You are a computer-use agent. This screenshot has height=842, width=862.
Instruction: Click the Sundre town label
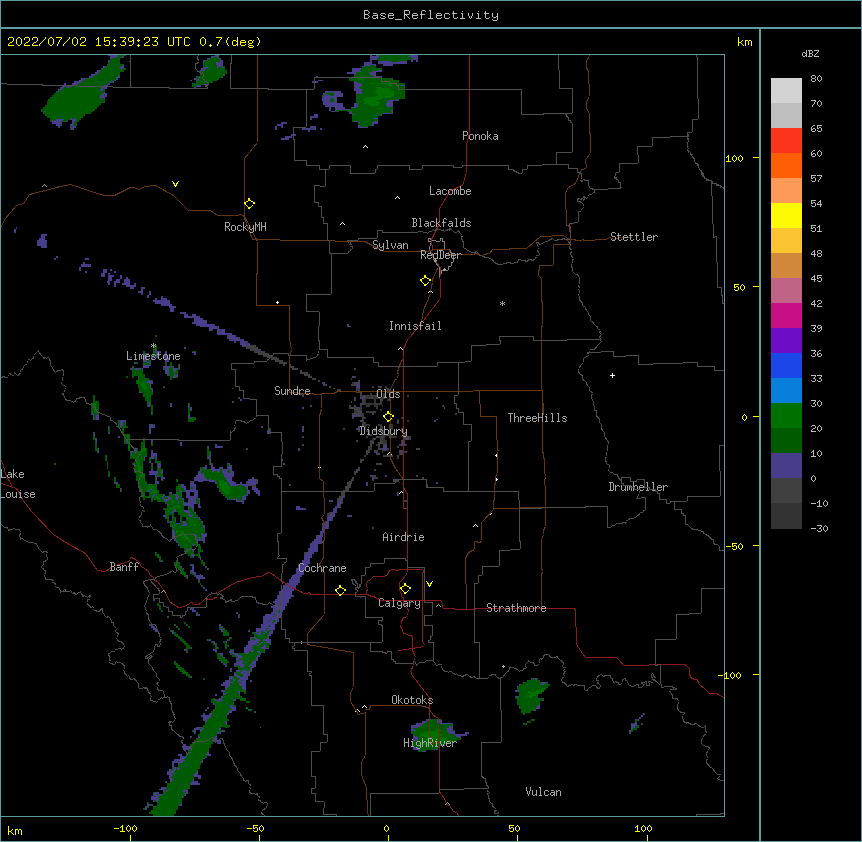coord(292,391)
